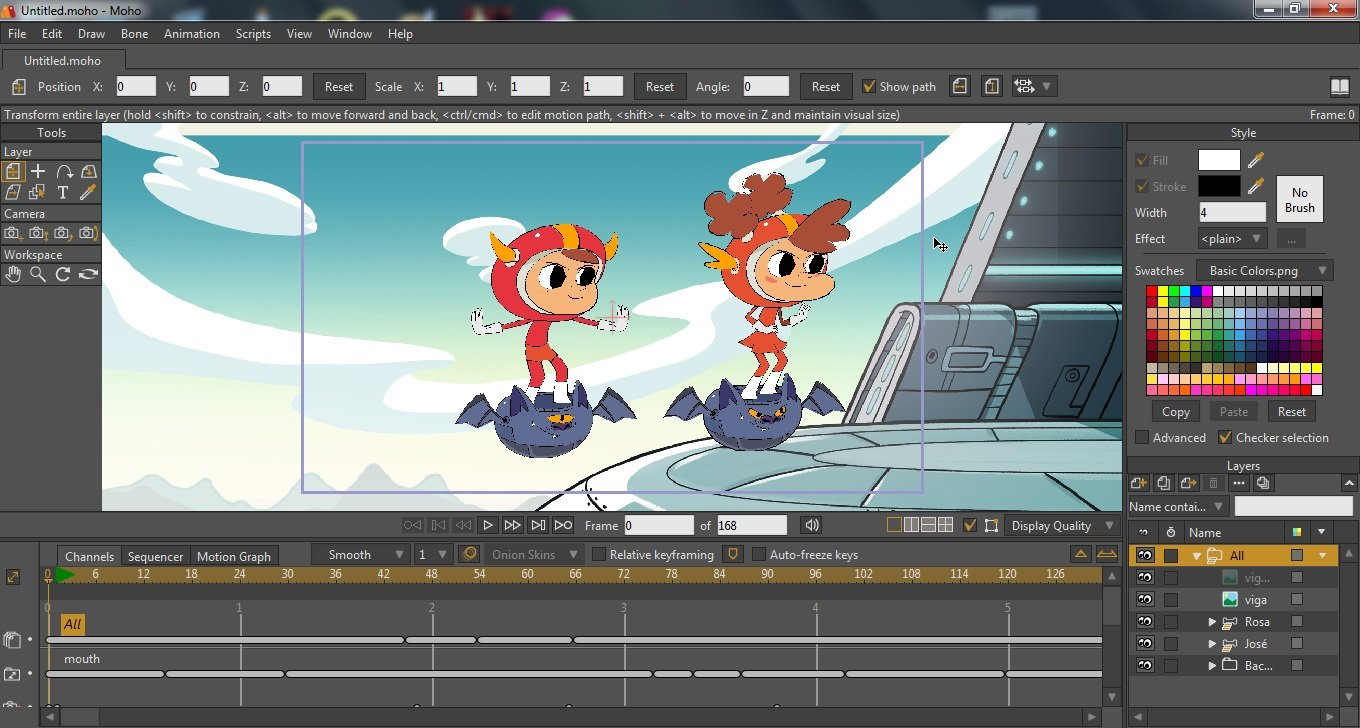Click the New Layer icon in Layers panel
Viewport: 1360px width, 728px height.
click(1138, 484)
